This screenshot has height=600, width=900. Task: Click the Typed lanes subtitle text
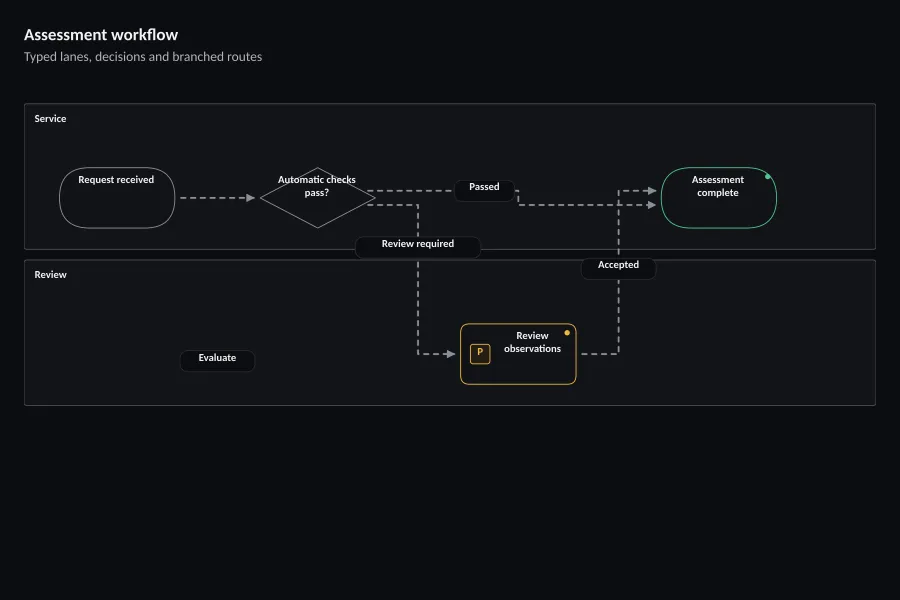coord(143,57)
